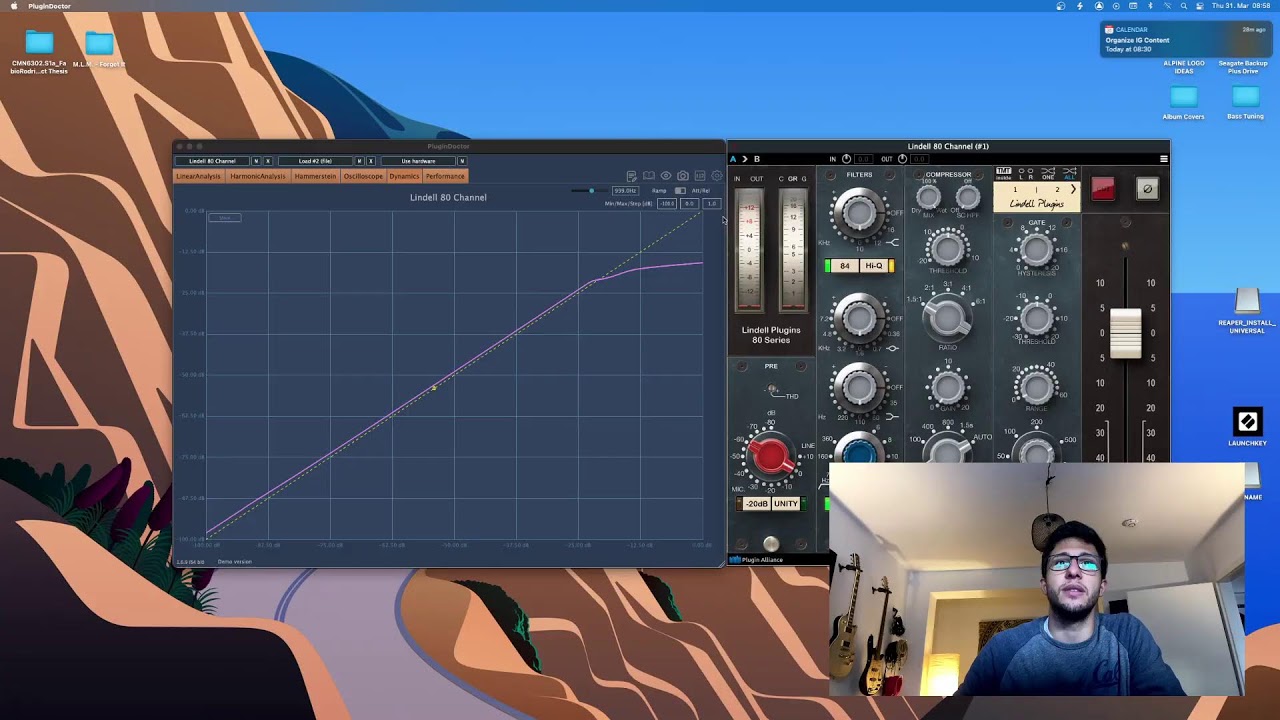
Task: Click the OUT power icon in Lindell header
Action: [x=902, y=159]
